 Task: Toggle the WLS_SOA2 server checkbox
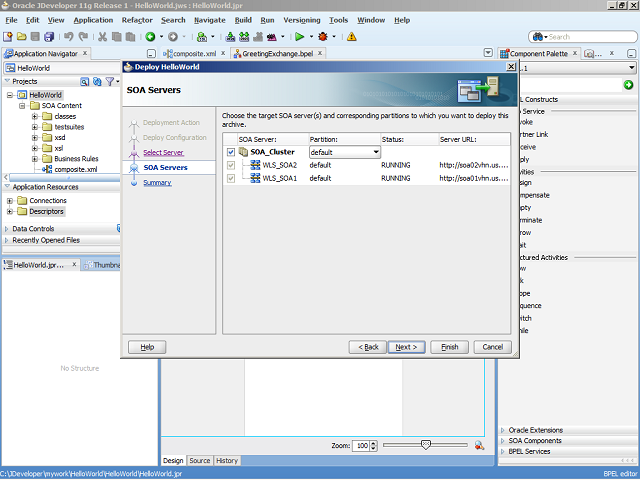232,165
